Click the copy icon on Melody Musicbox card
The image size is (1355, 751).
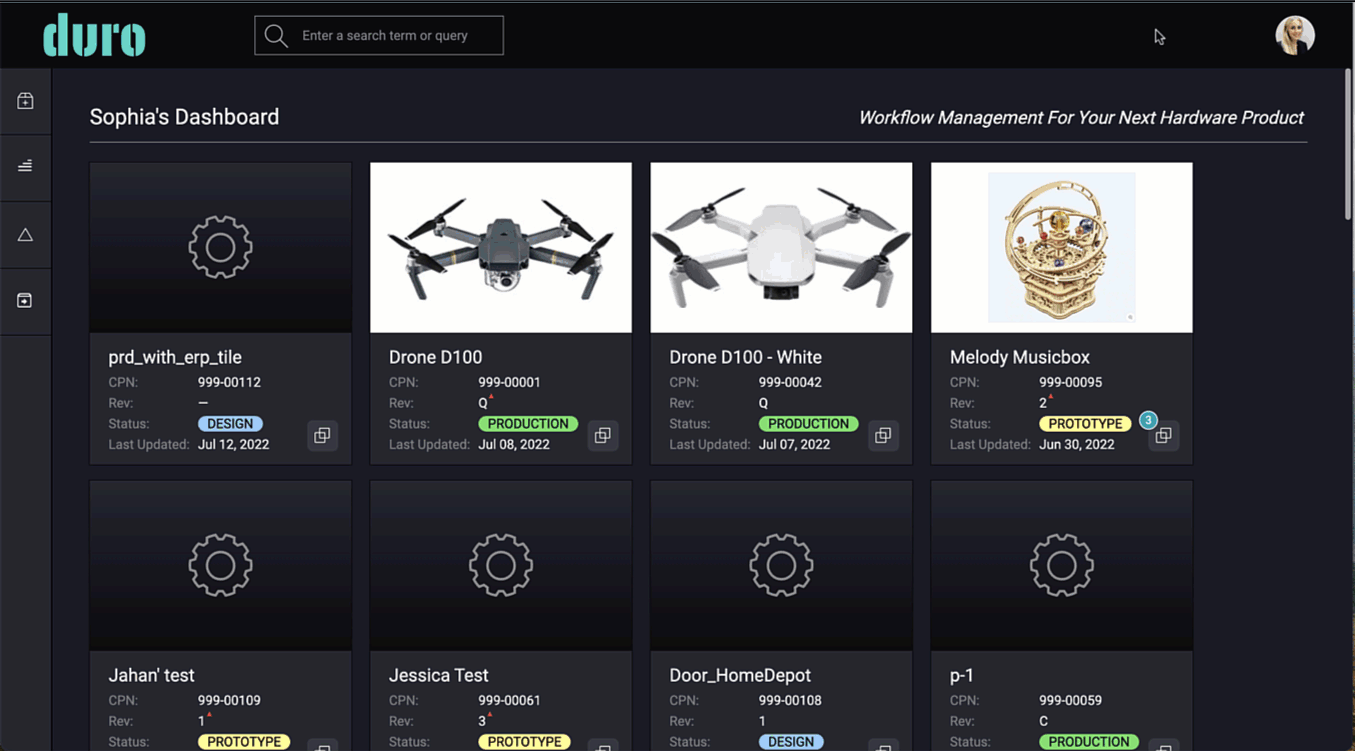1163,436
